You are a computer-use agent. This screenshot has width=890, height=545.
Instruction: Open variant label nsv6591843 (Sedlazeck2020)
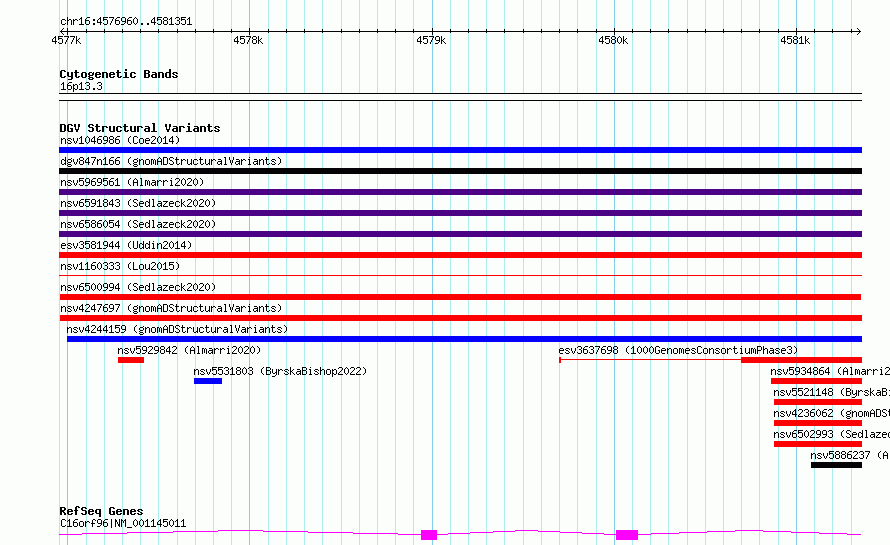pos(138,203)
